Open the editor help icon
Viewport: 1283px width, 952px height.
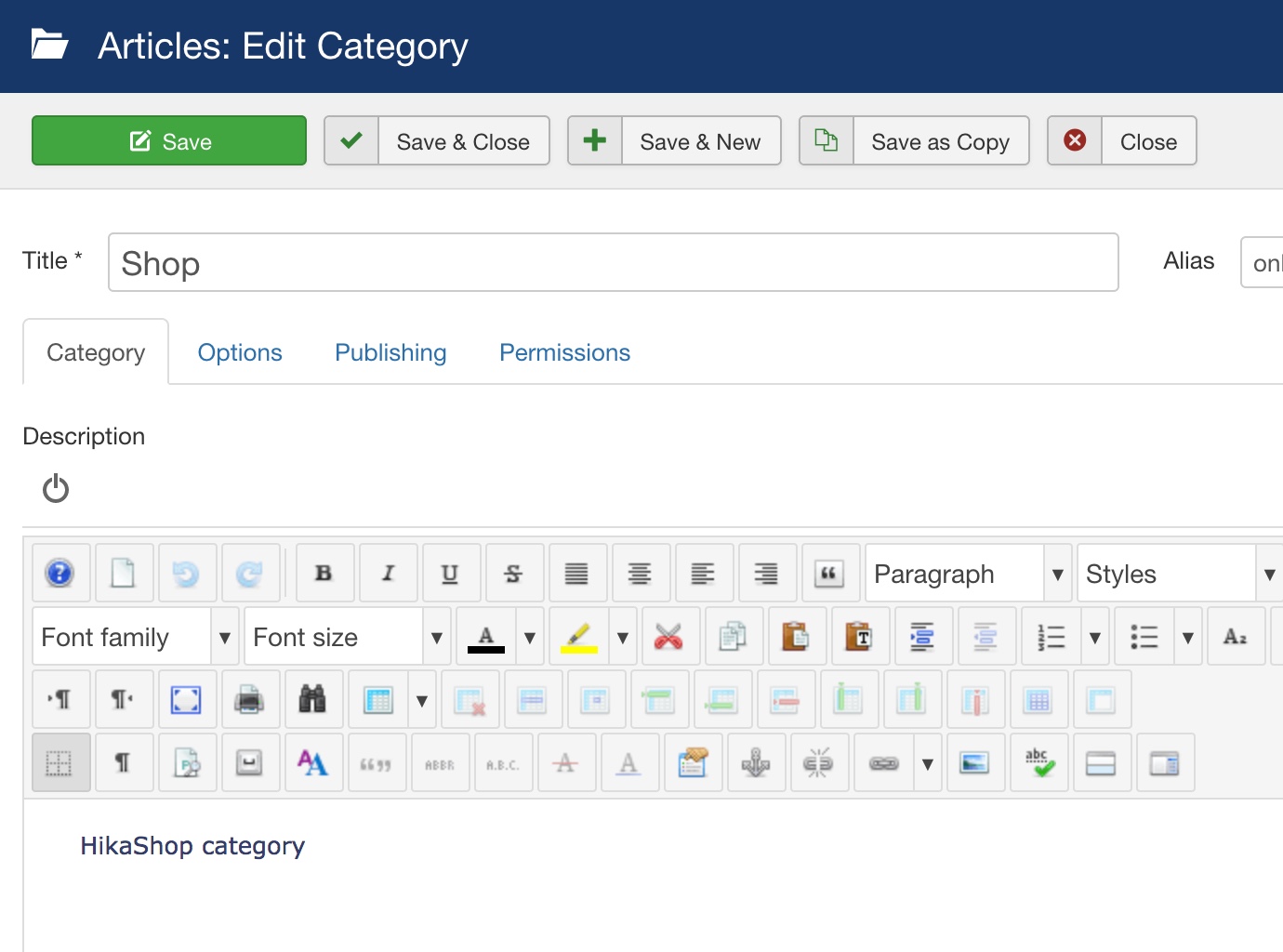click(60, 574)
